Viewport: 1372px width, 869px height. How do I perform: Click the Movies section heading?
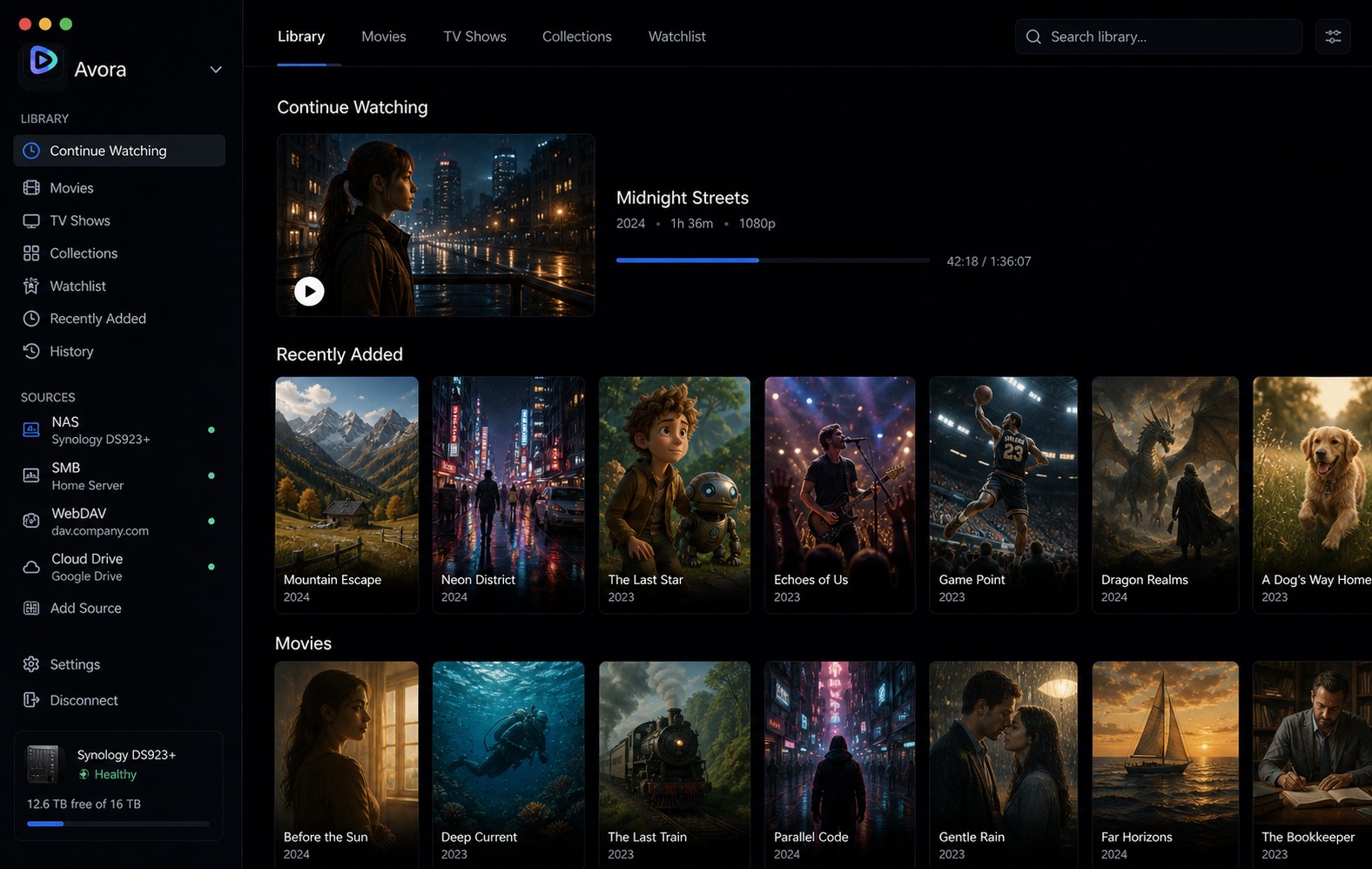tap(303, 643)
